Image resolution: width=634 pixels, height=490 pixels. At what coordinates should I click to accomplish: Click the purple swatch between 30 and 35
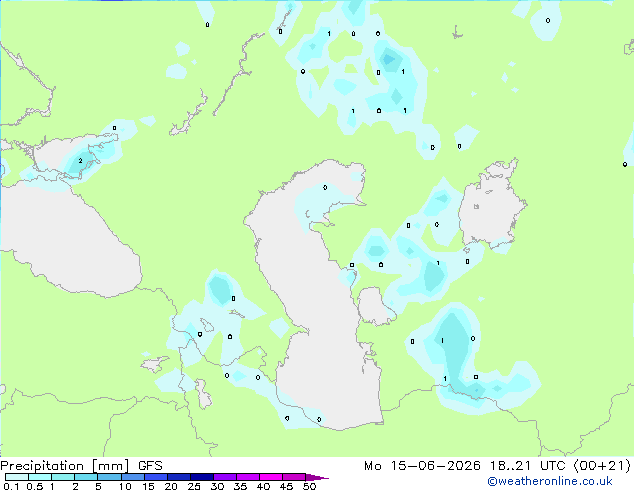(x=225, y=477)
